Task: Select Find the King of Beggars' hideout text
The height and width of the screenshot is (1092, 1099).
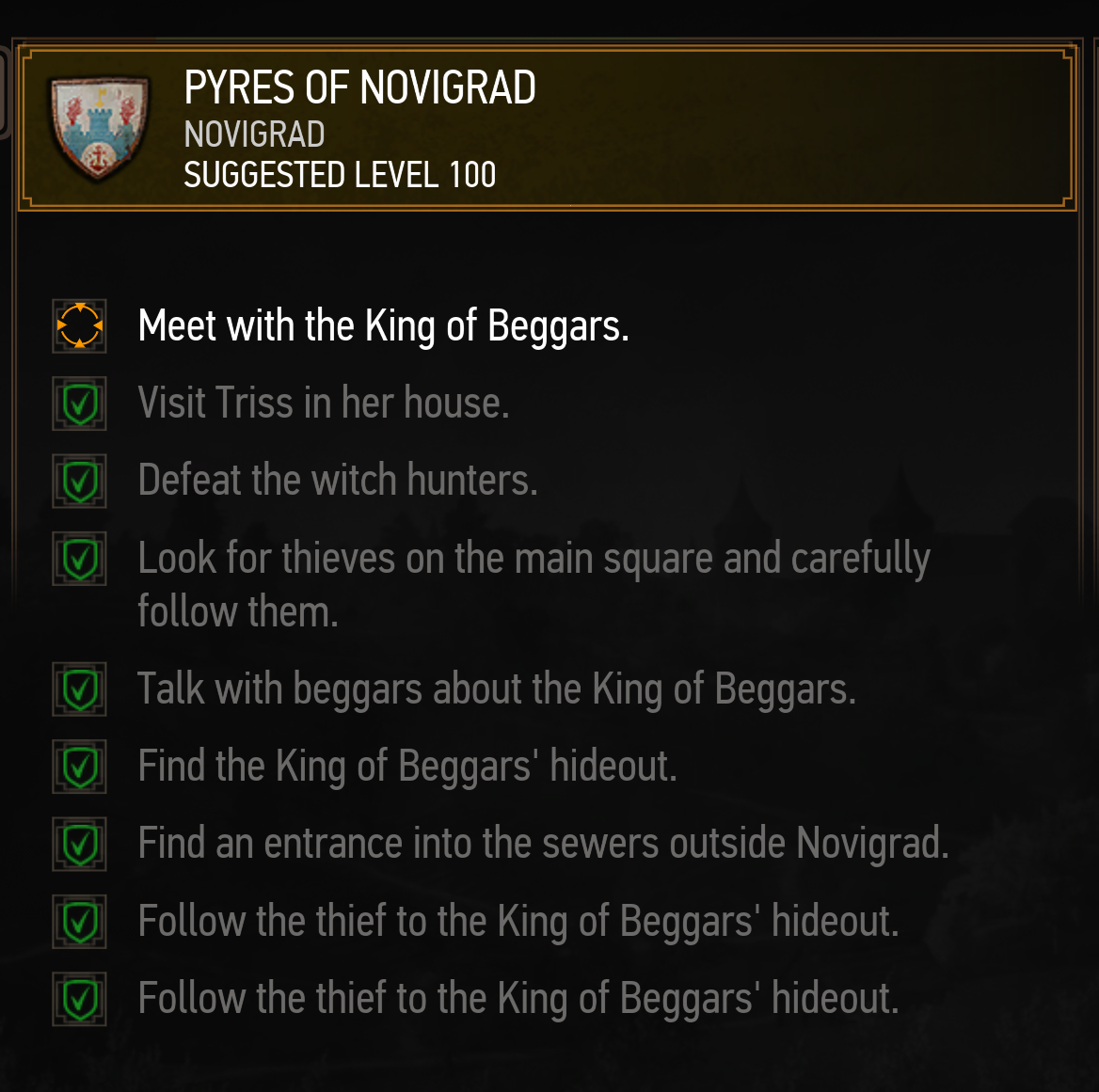Action: [x=407, y=767]
